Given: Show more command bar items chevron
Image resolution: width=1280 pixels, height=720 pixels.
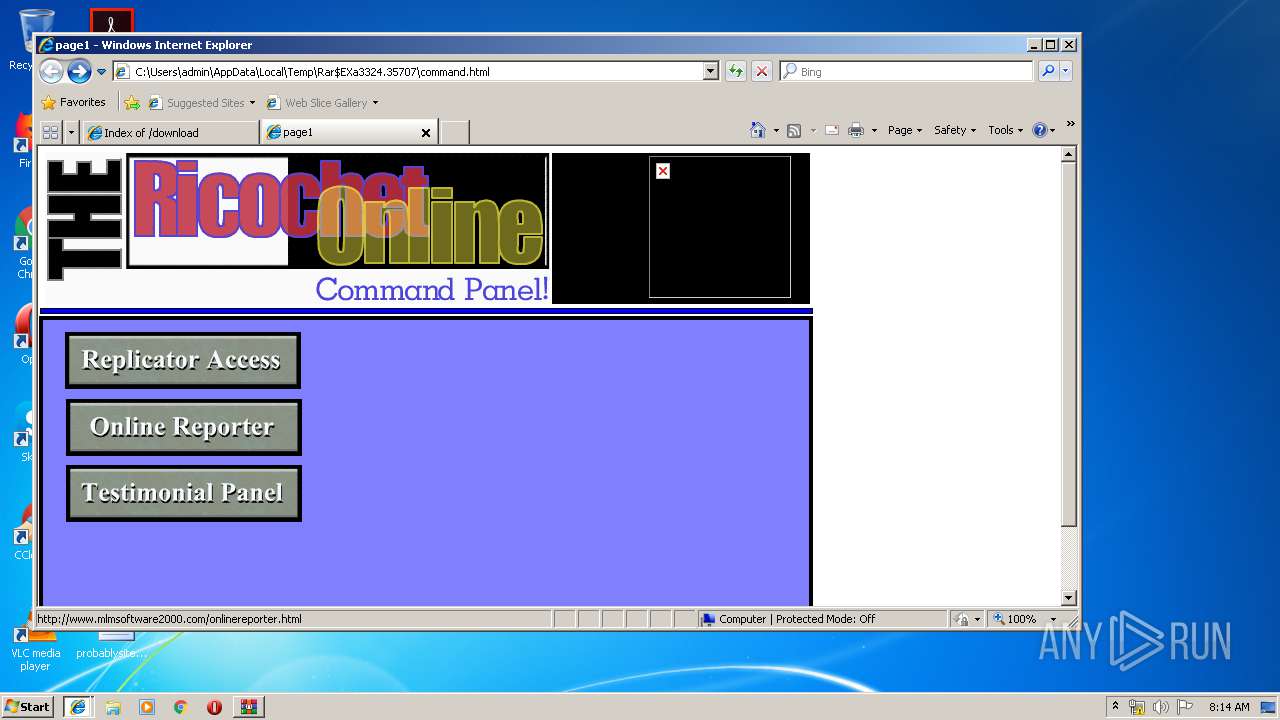Looking at the screenshot, I should [x=1070, y=125].
